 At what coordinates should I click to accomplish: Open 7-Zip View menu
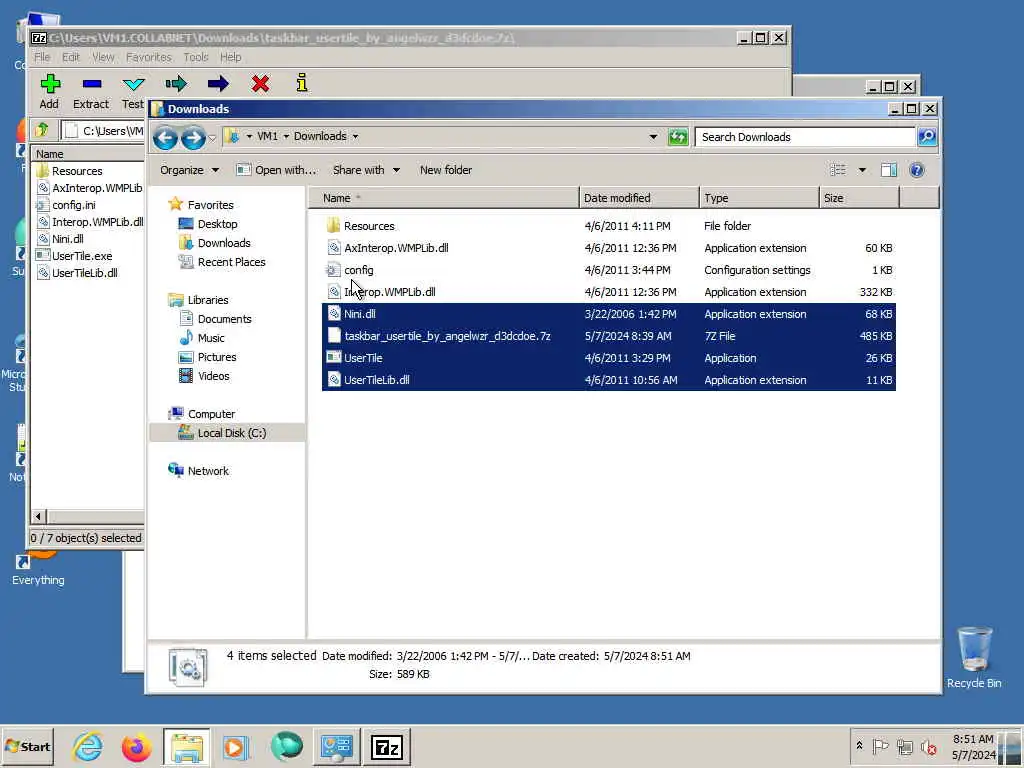[x=103, y=57]
